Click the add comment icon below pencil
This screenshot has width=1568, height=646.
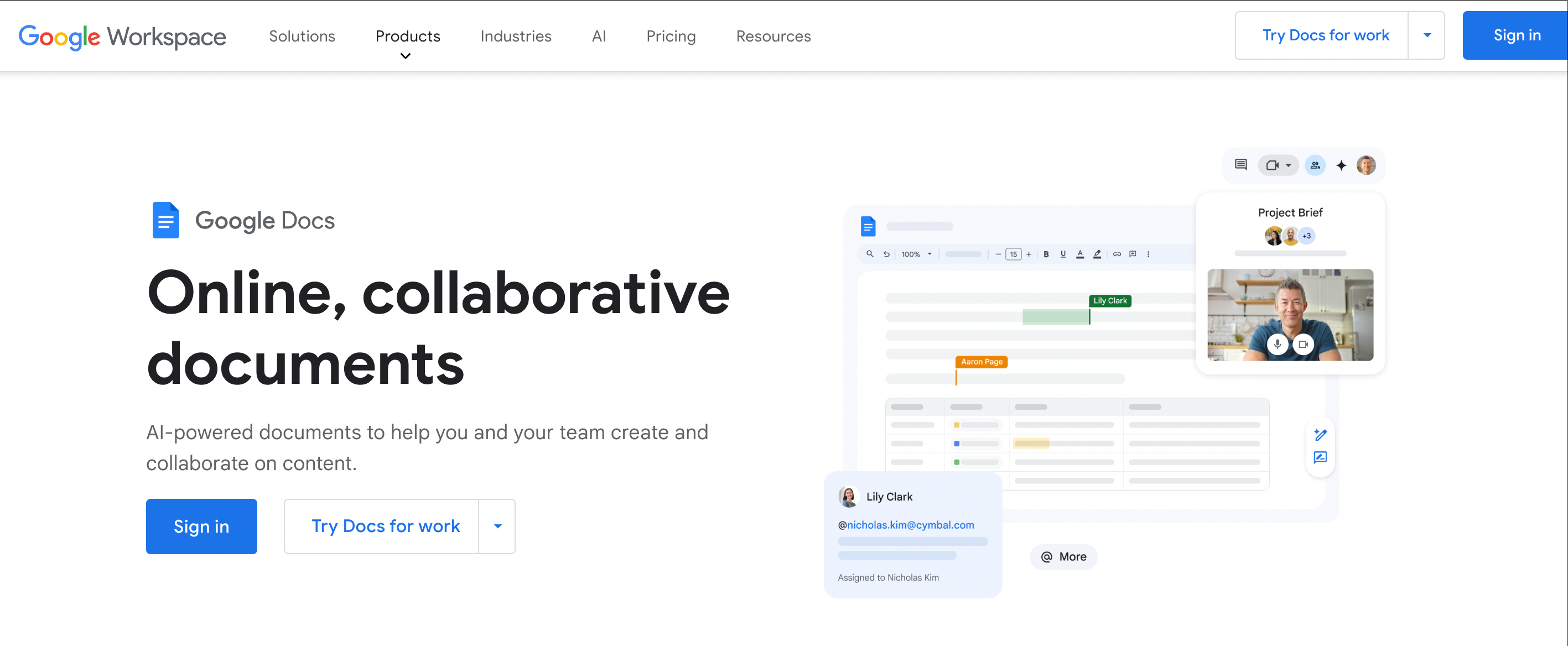[x=1320, y=457]
